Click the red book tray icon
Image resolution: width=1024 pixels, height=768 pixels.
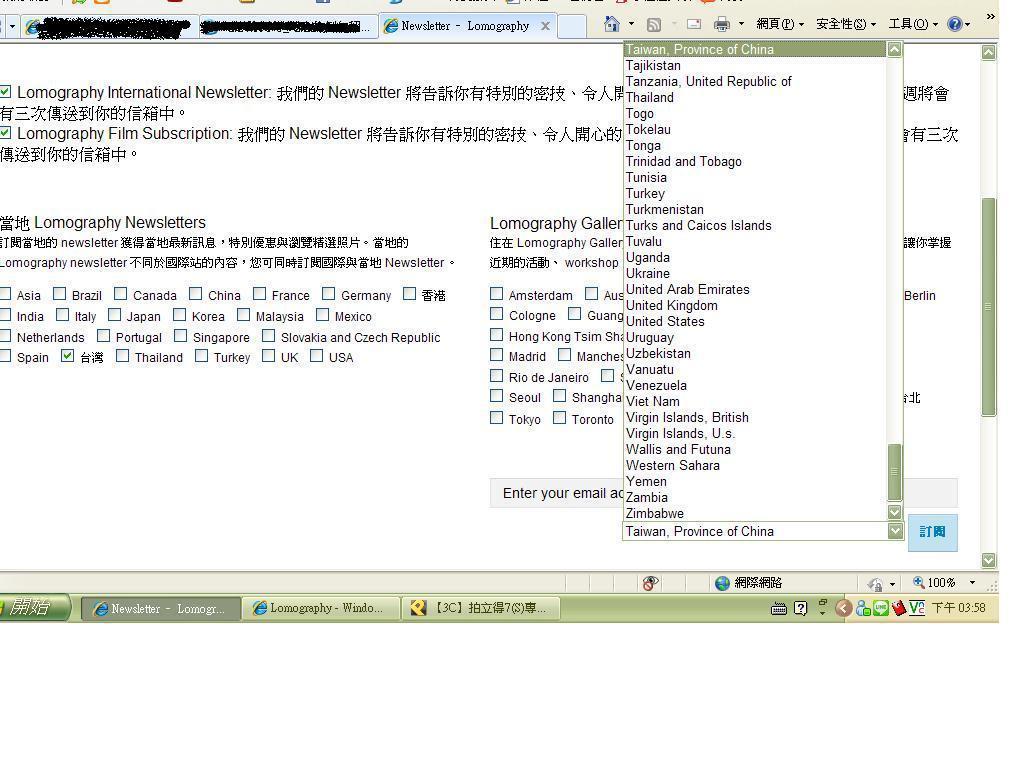[x=899, y=609]
